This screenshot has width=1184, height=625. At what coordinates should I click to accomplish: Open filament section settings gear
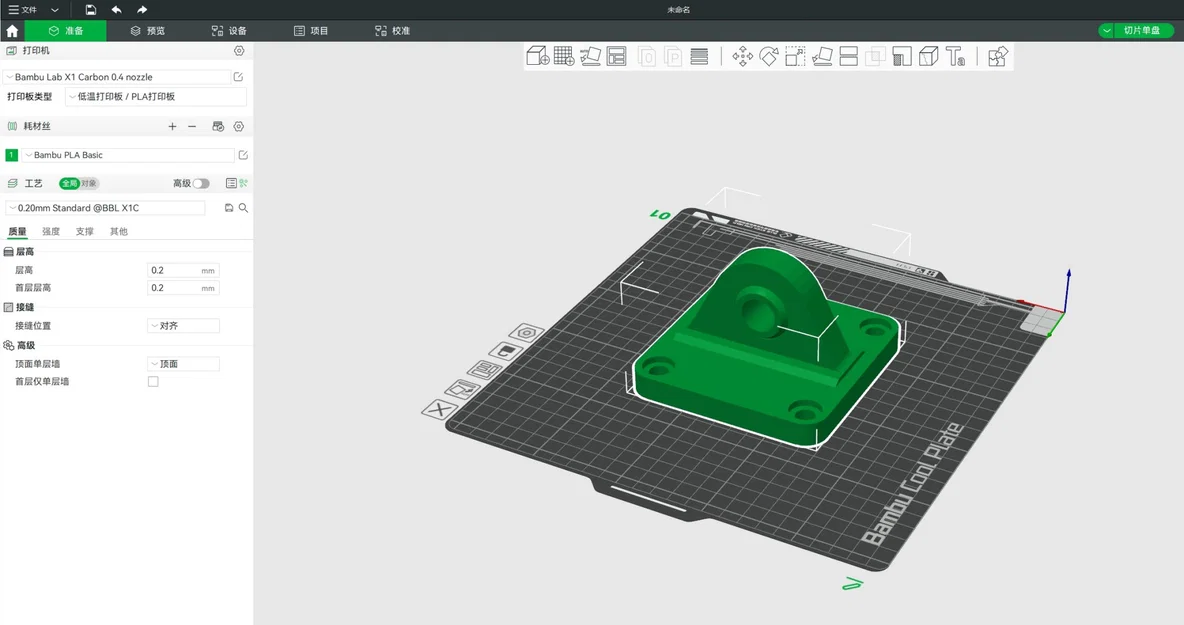pos(239,126)
